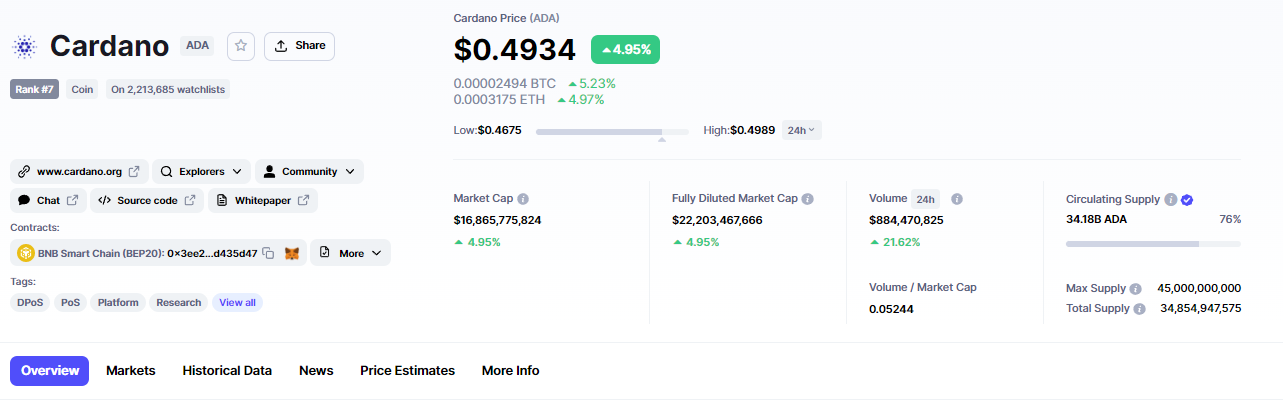Switch to the Markets tab
The width and height of the screenshot is (1283, 402).
point(131,371)
